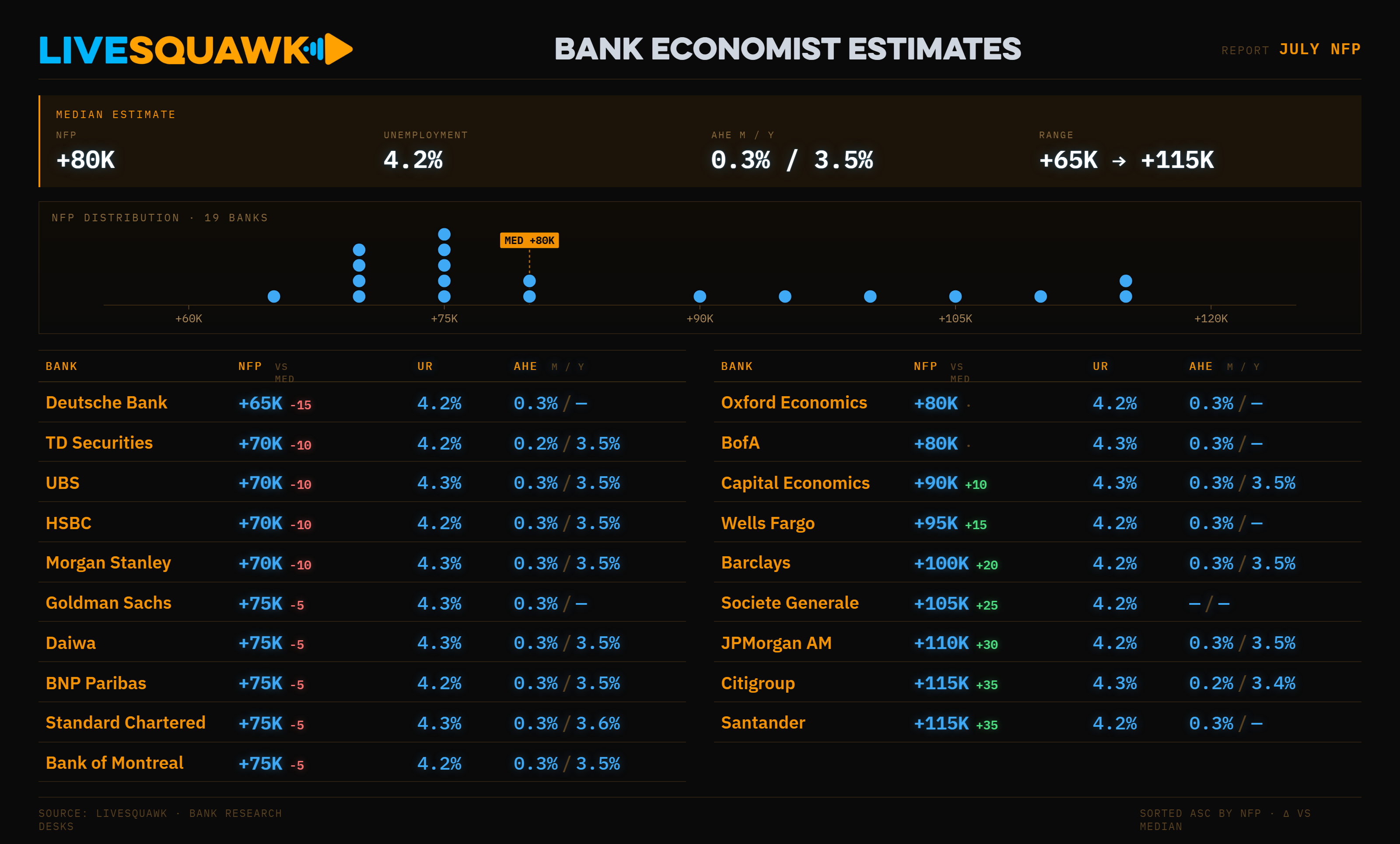Click the "Societe Generale" bank name
This screenshot has height=844, width=1400.
pos(790,603)
